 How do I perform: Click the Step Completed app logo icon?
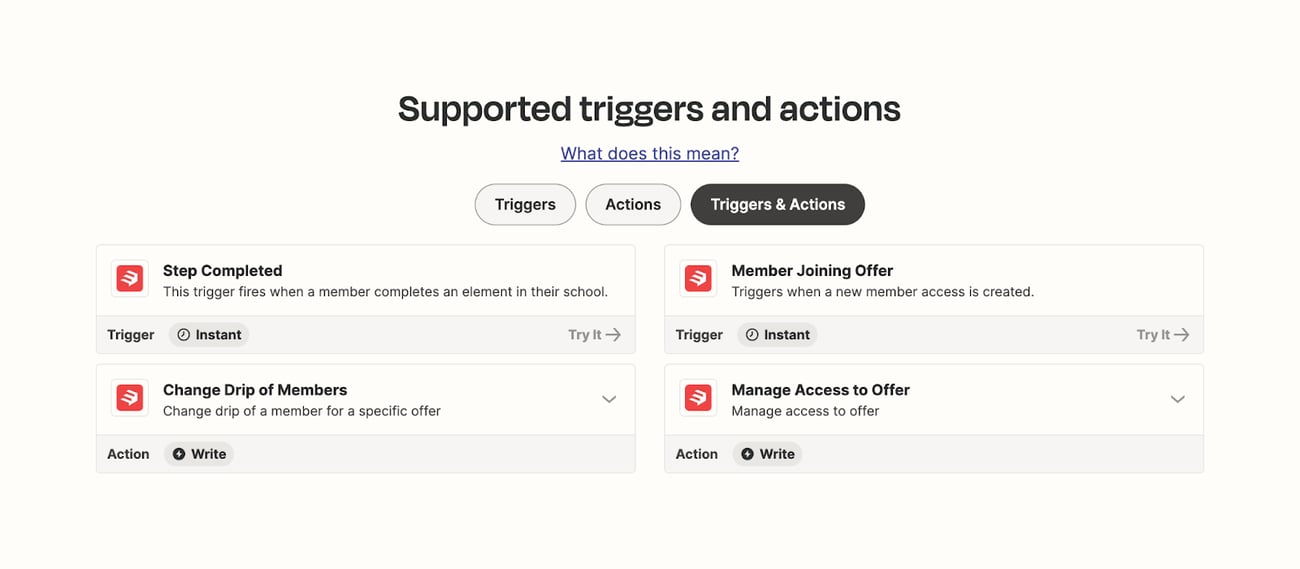tap(130, 279)
